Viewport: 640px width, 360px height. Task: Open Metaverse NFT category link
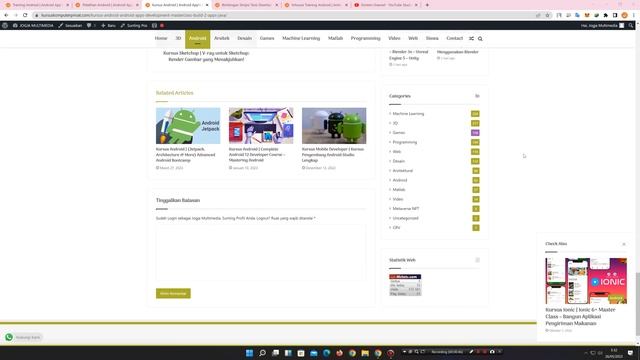[406, 209]
